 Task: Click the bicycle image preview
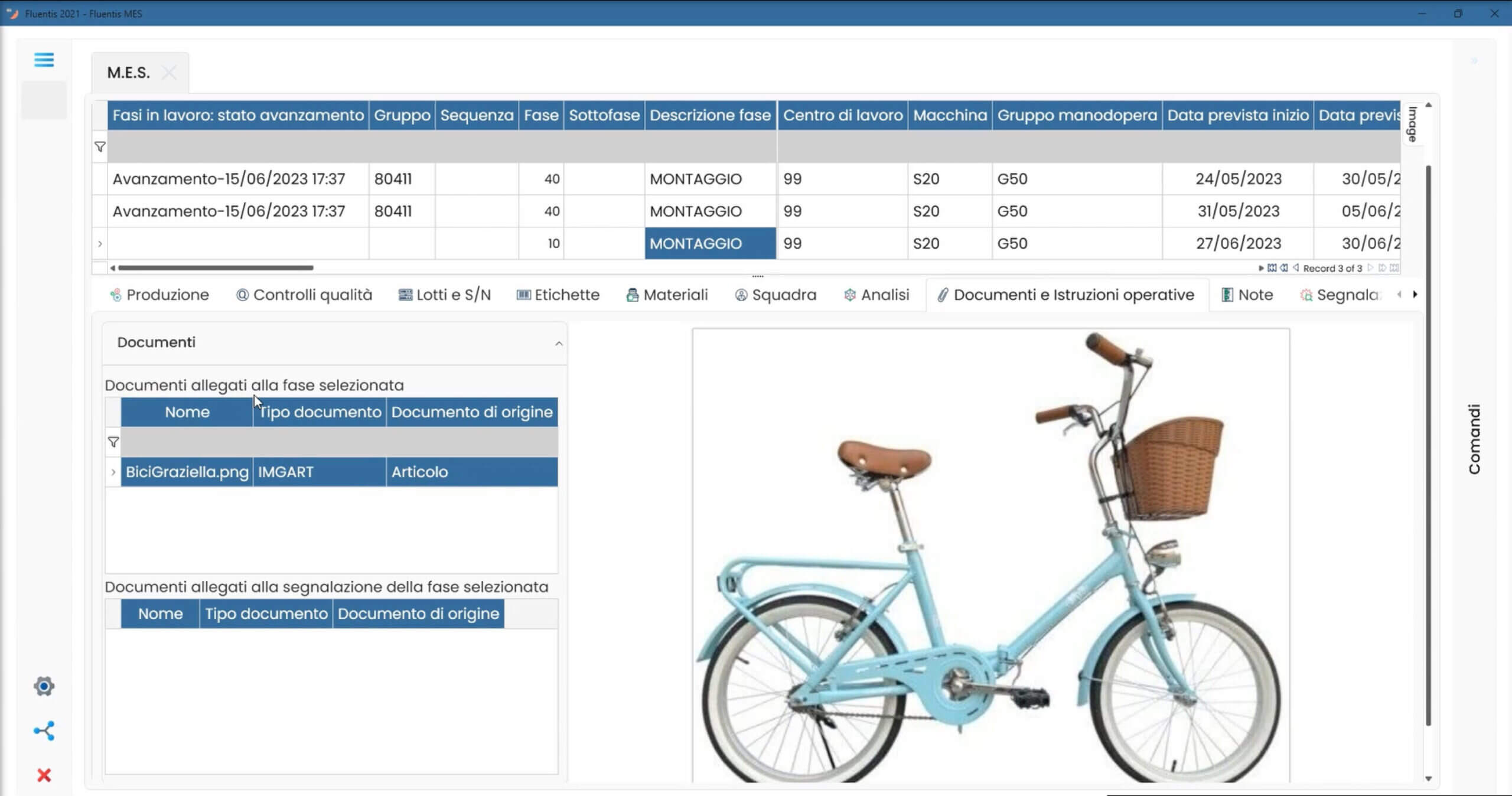[x=990, y=555]
